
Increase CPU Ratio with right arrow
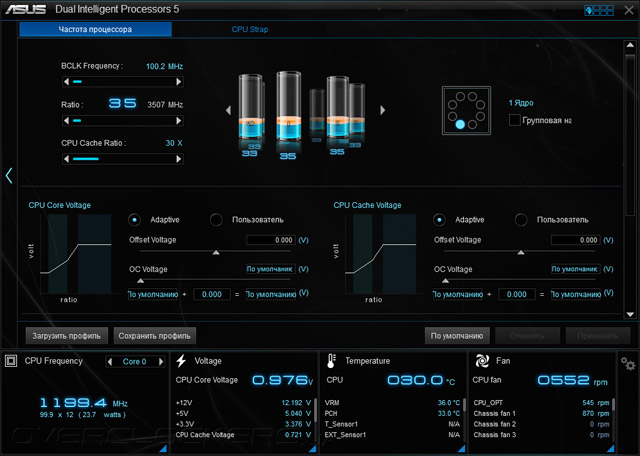click(178, 120)
